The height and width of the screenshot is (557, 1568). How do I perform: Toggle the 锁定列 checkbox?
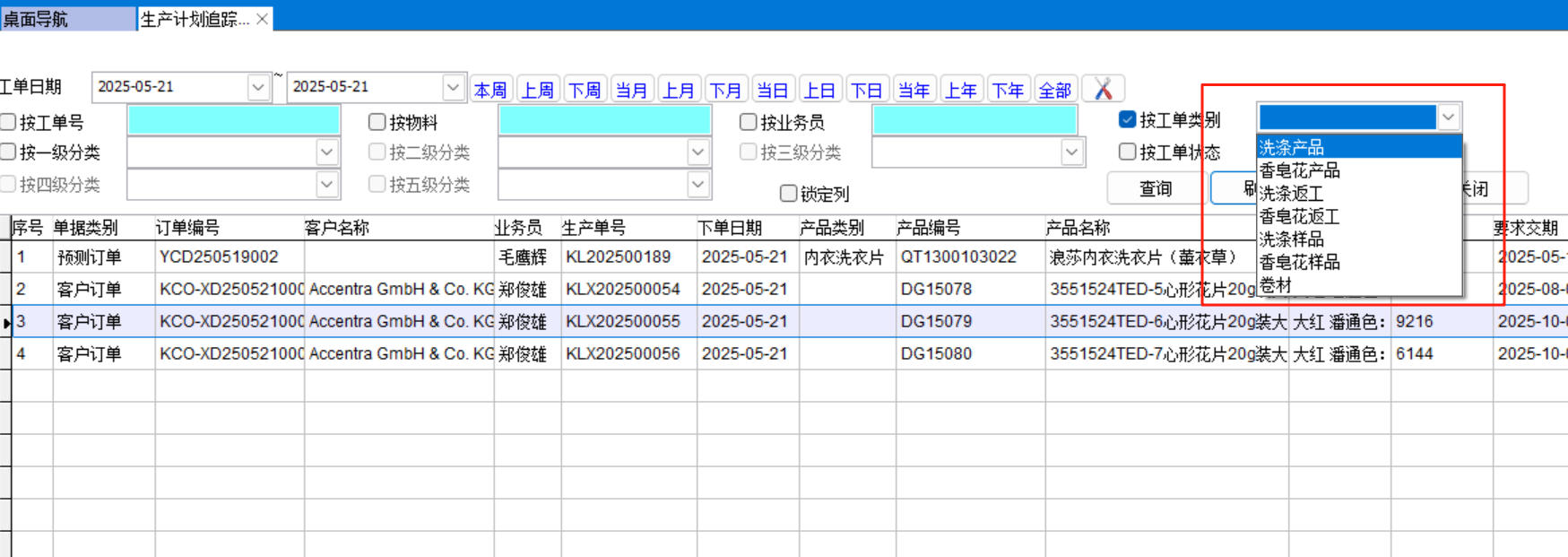[x=788, y=194]
